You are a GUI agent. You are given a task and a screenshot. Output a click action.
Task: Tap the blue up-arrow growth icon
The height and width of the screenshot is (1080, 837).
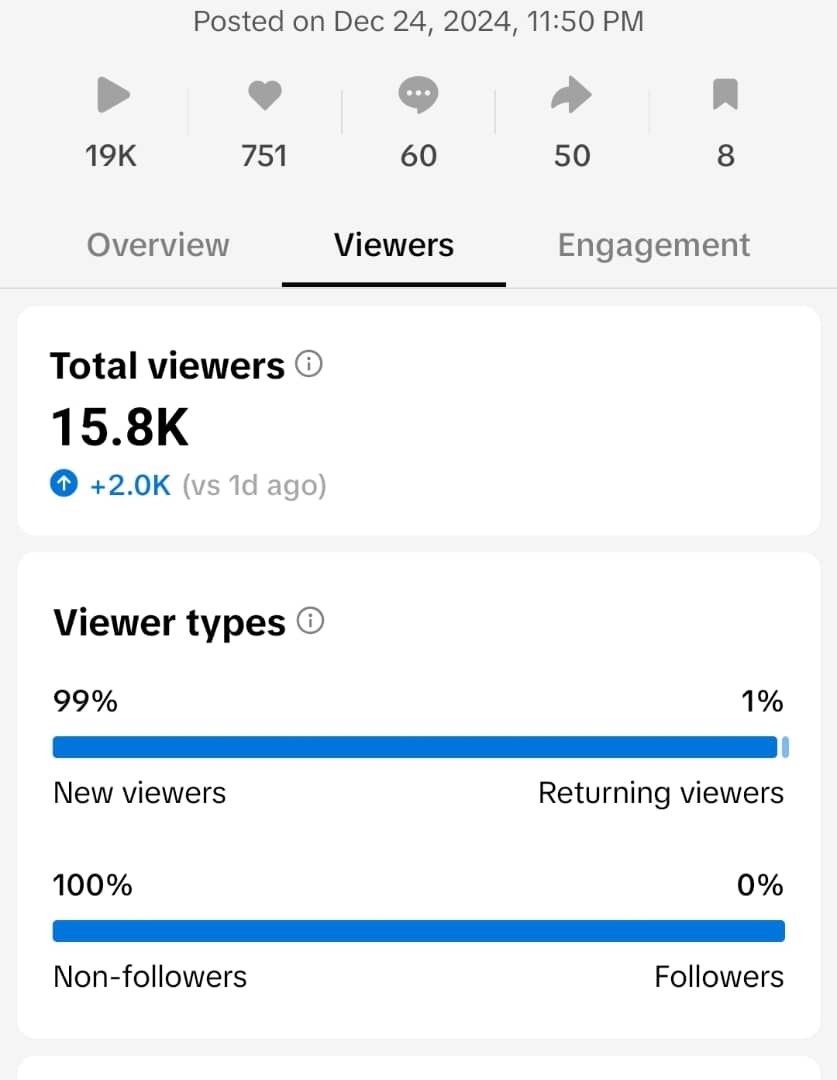tap(64, 486)
